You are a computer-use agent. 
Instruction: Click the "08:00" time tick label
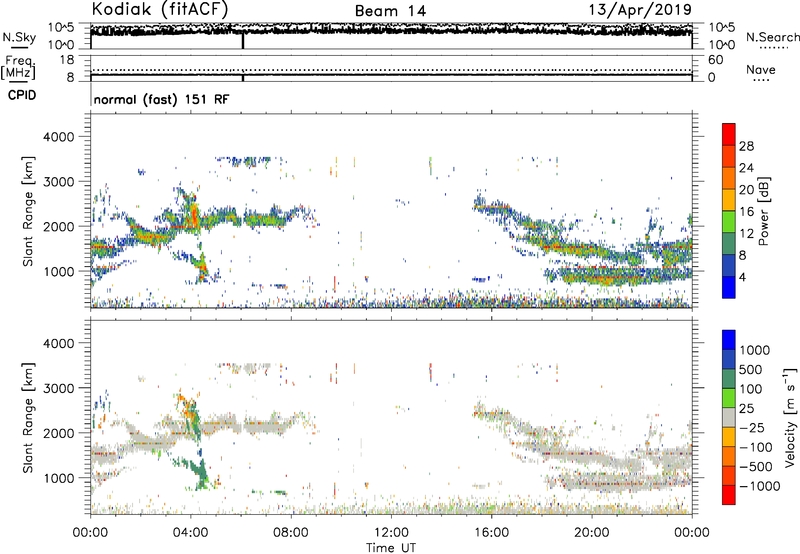point(291,533)
